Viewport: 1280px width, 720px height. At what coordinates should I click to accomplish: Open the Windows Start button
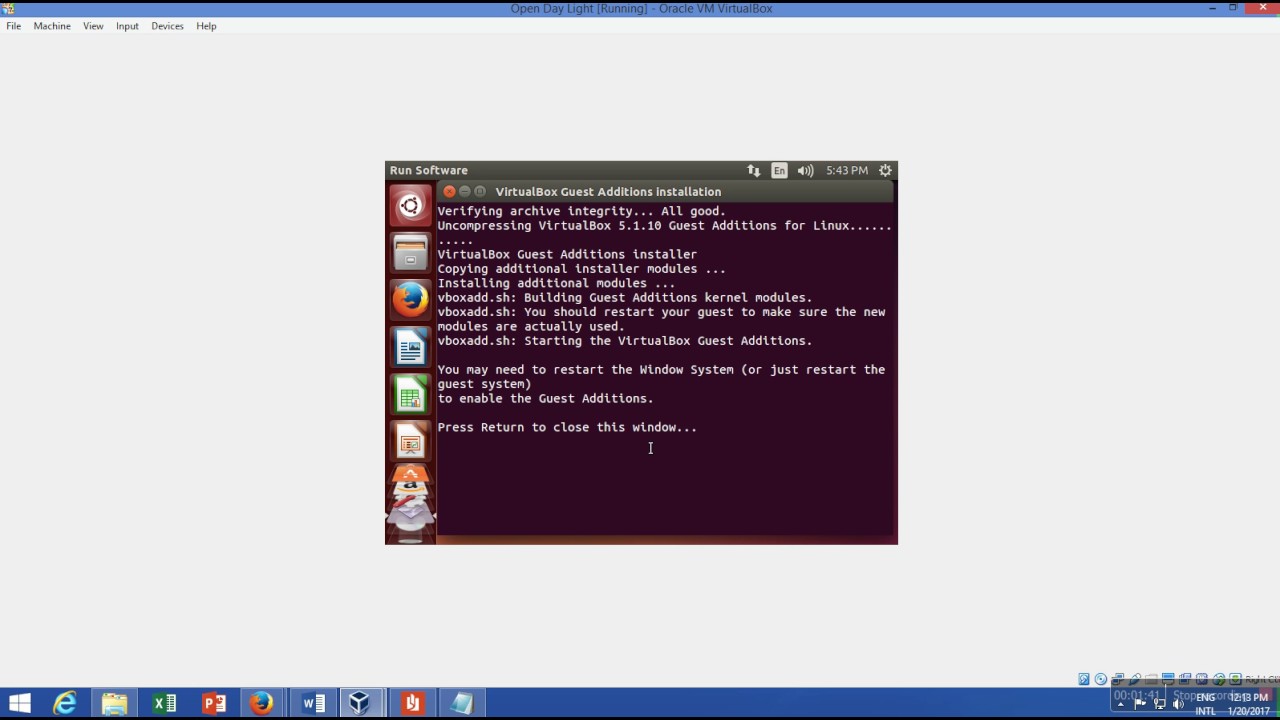click(x=19, y=704)
